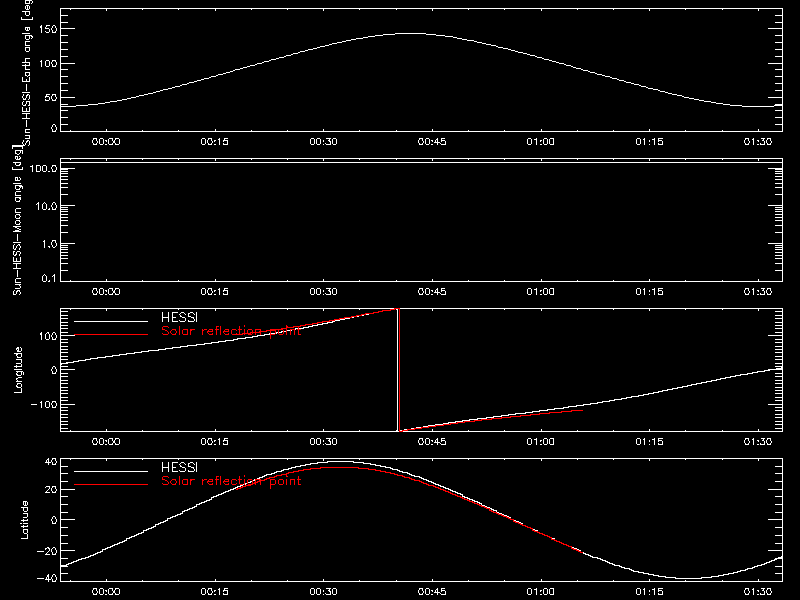800x600 pixels.
Task: Click the Sun-HESSI-Moon angle axis label
Action: tap(17, 220)
